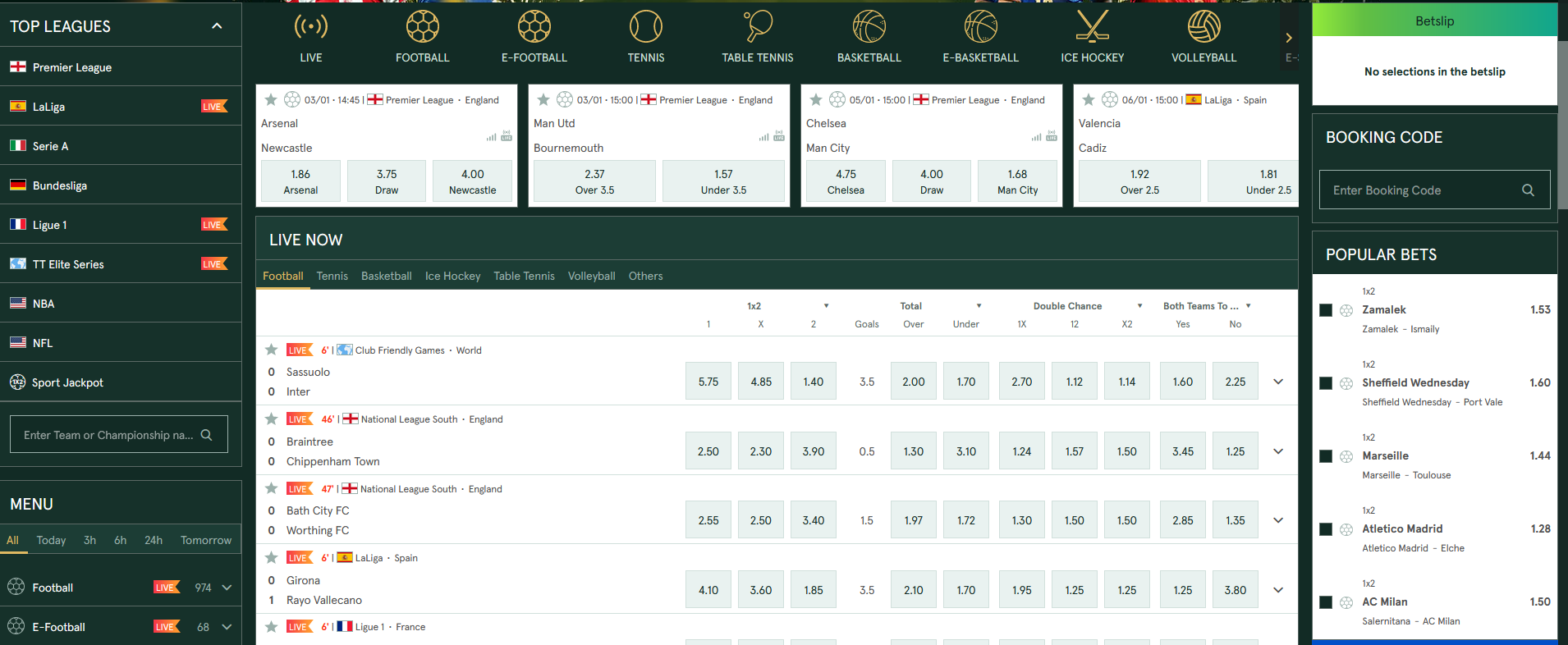Bet on Arsenal at 1.86

tap(300, 181)
